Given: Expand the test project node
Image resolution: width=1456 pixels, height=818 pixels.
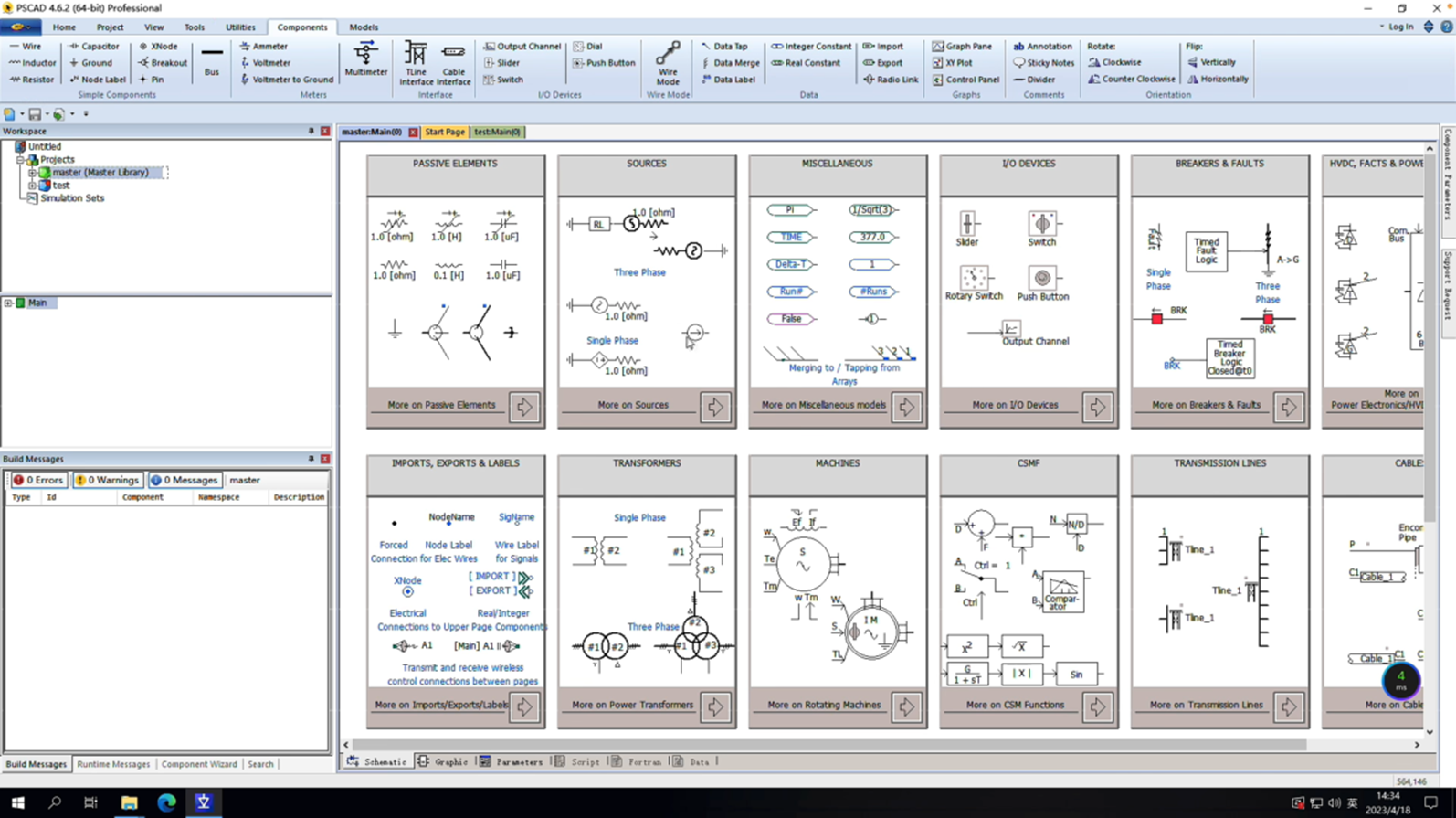Looking at the screenshot, I should point(32,185).
